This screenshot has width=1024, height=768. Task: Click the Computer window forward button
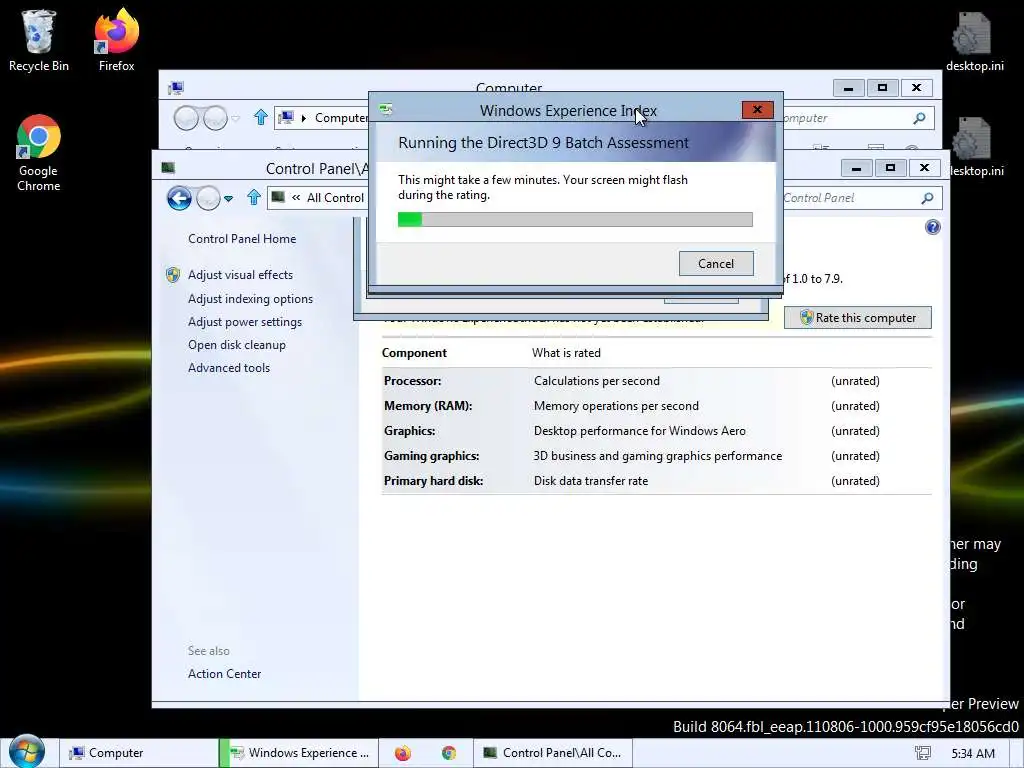(x=215, y=118)
